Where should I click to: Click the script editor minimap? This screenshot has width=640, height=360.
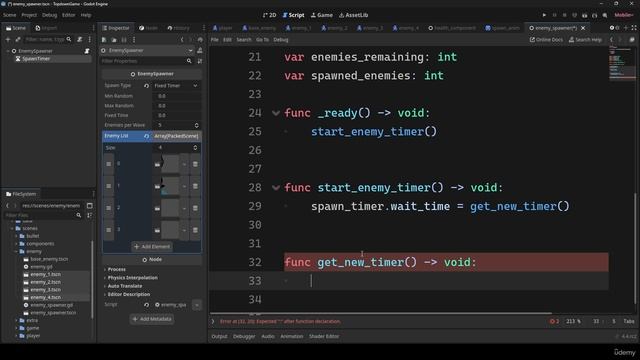pyautogui.click(x=622, y=63)
